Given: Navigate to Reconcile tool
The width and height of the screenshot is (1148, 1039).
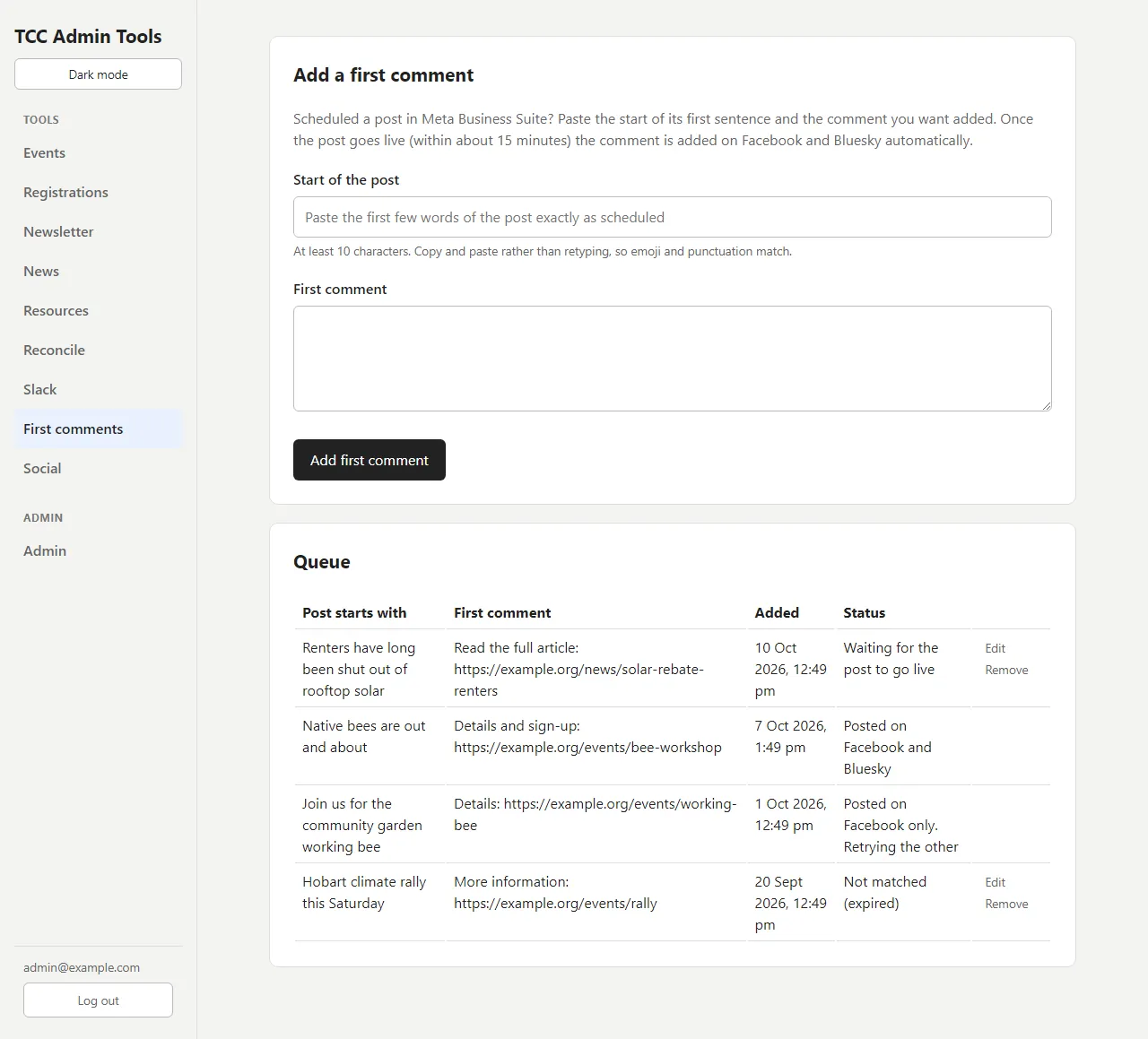Looking at the screenshot, I should pos(98,351).
